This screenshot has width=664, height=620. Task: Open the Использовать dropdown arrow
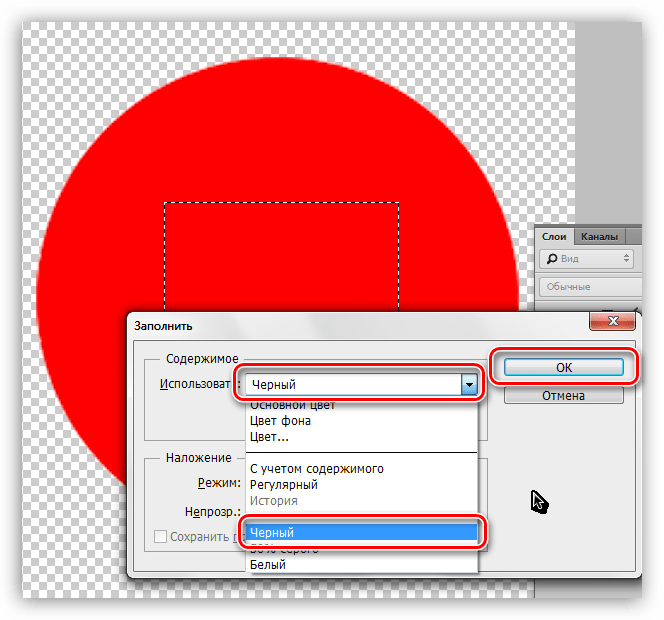tap(469, 385)
